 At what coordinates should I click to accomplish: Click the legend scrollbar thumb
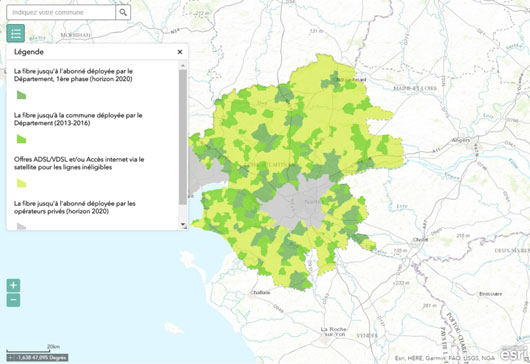click(x=183, y=137)
